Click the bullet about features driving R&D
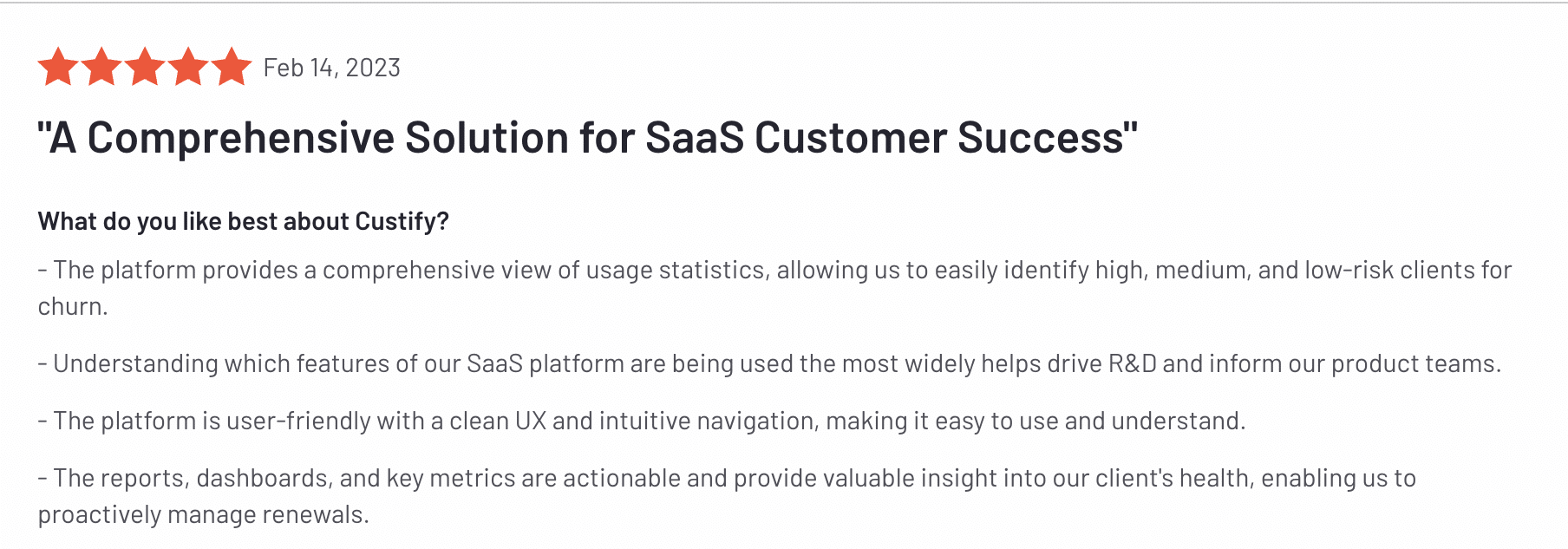This screenshot has width=1568, height=549. [x=769, y=363]
